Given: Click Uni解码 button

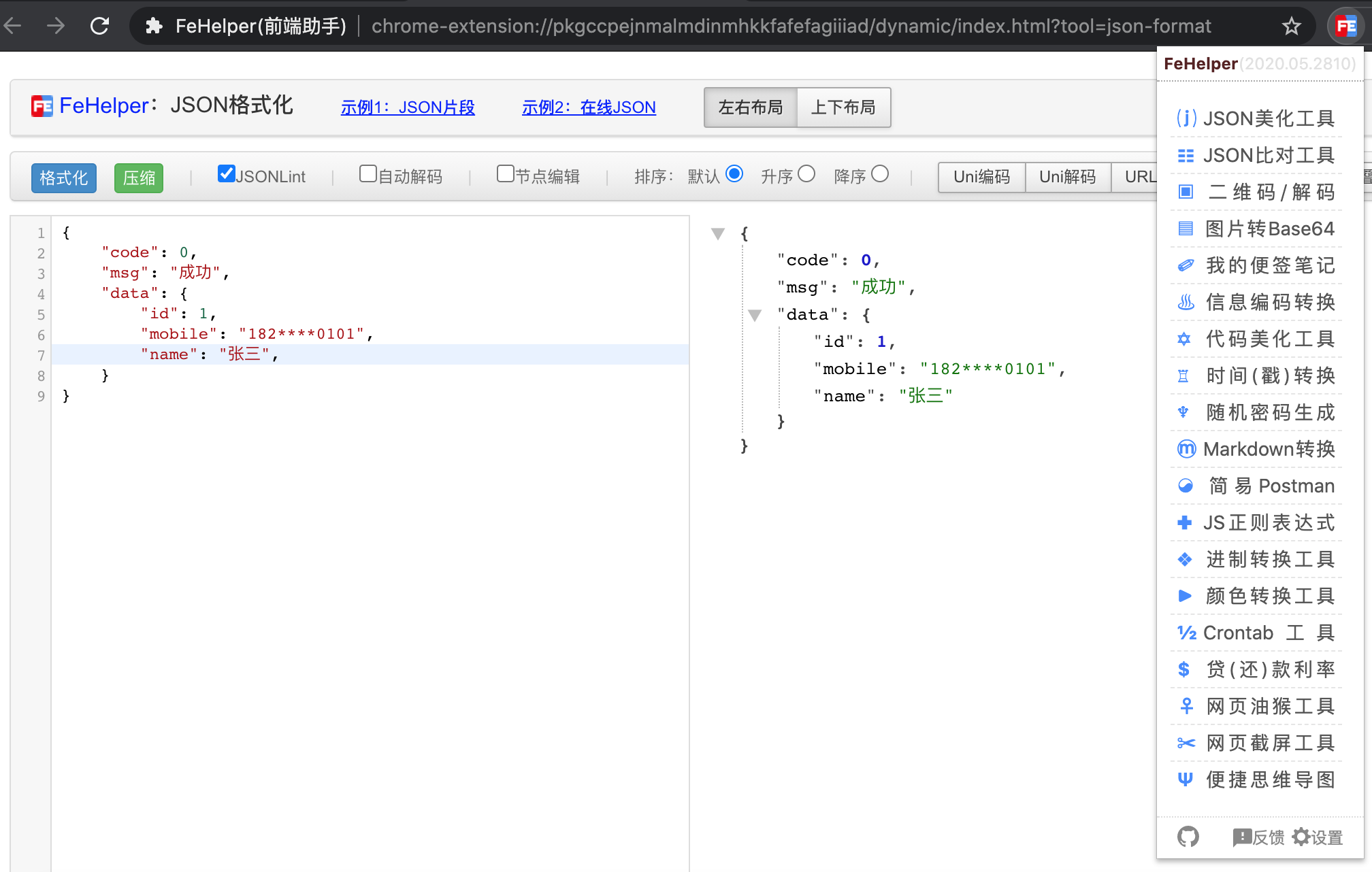Looking at the screenshot, I should (x=1068, y=177).
